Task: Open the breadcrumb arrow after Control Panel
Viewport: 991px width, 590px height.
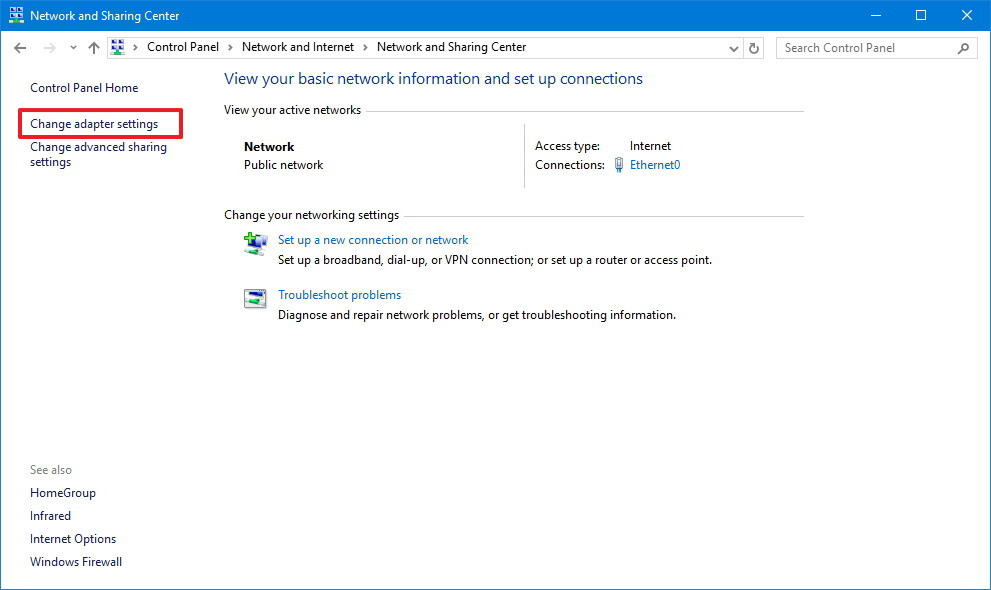Action: [231, 47]
